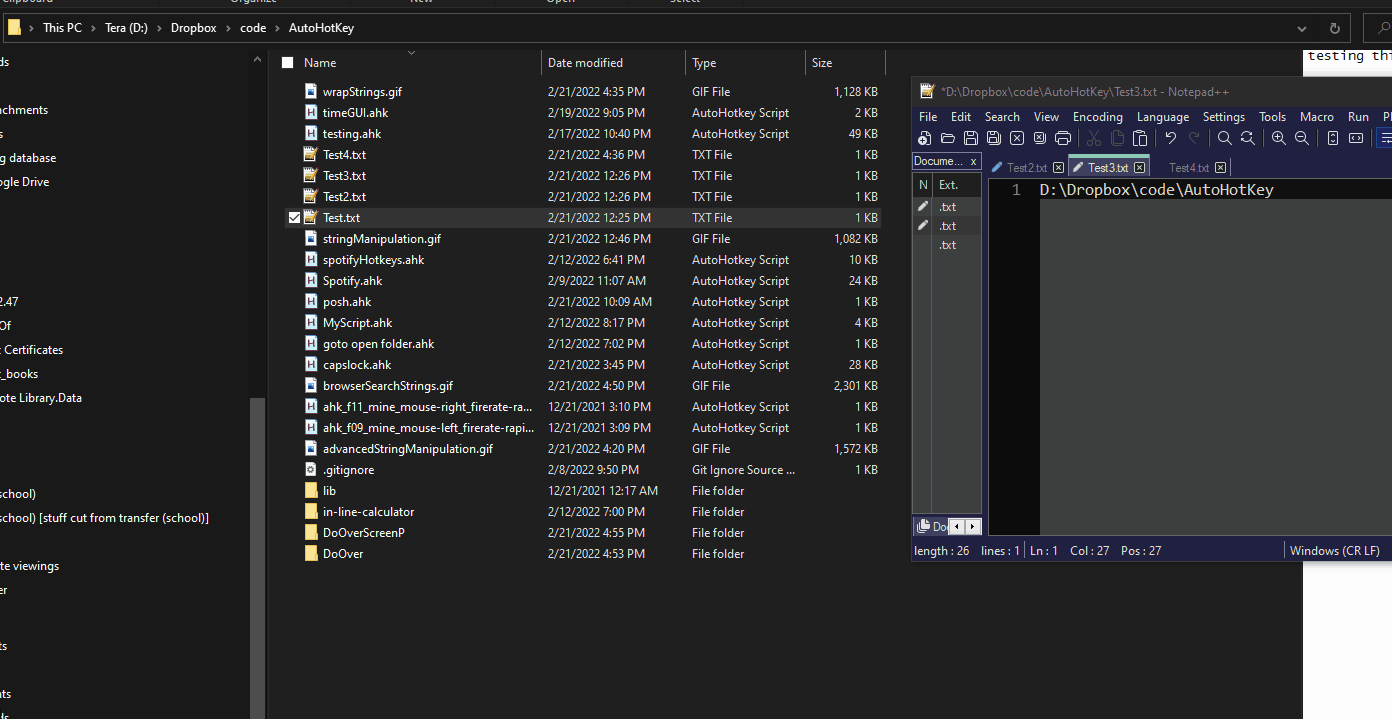Uncheck the Test.txt file checkbox
The image size is (1392, 719).
(294, 218)
